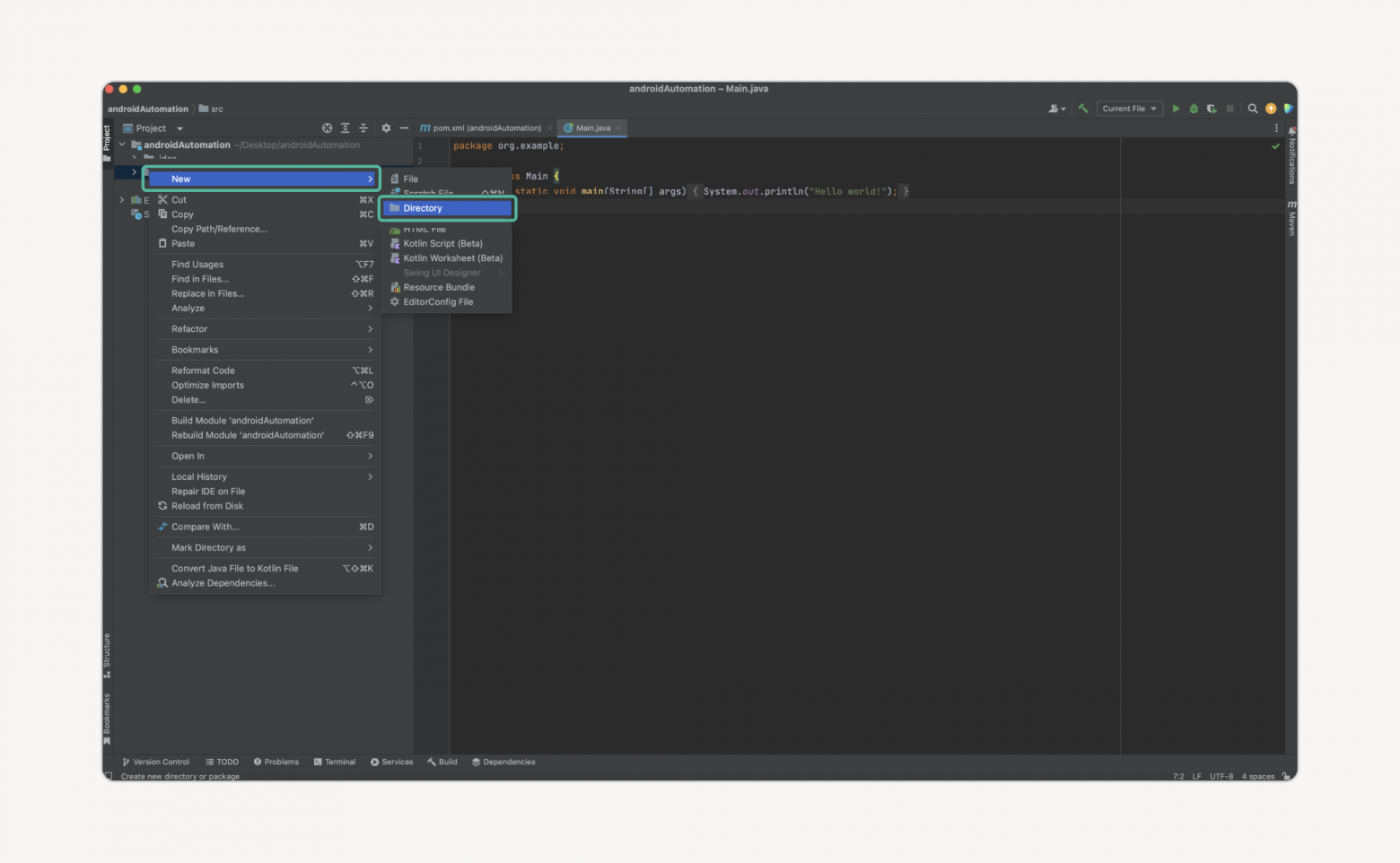Open the Notifications side panel
Screen dimensions: 1400x863
pyautogui.click(x=1292, y=156)
